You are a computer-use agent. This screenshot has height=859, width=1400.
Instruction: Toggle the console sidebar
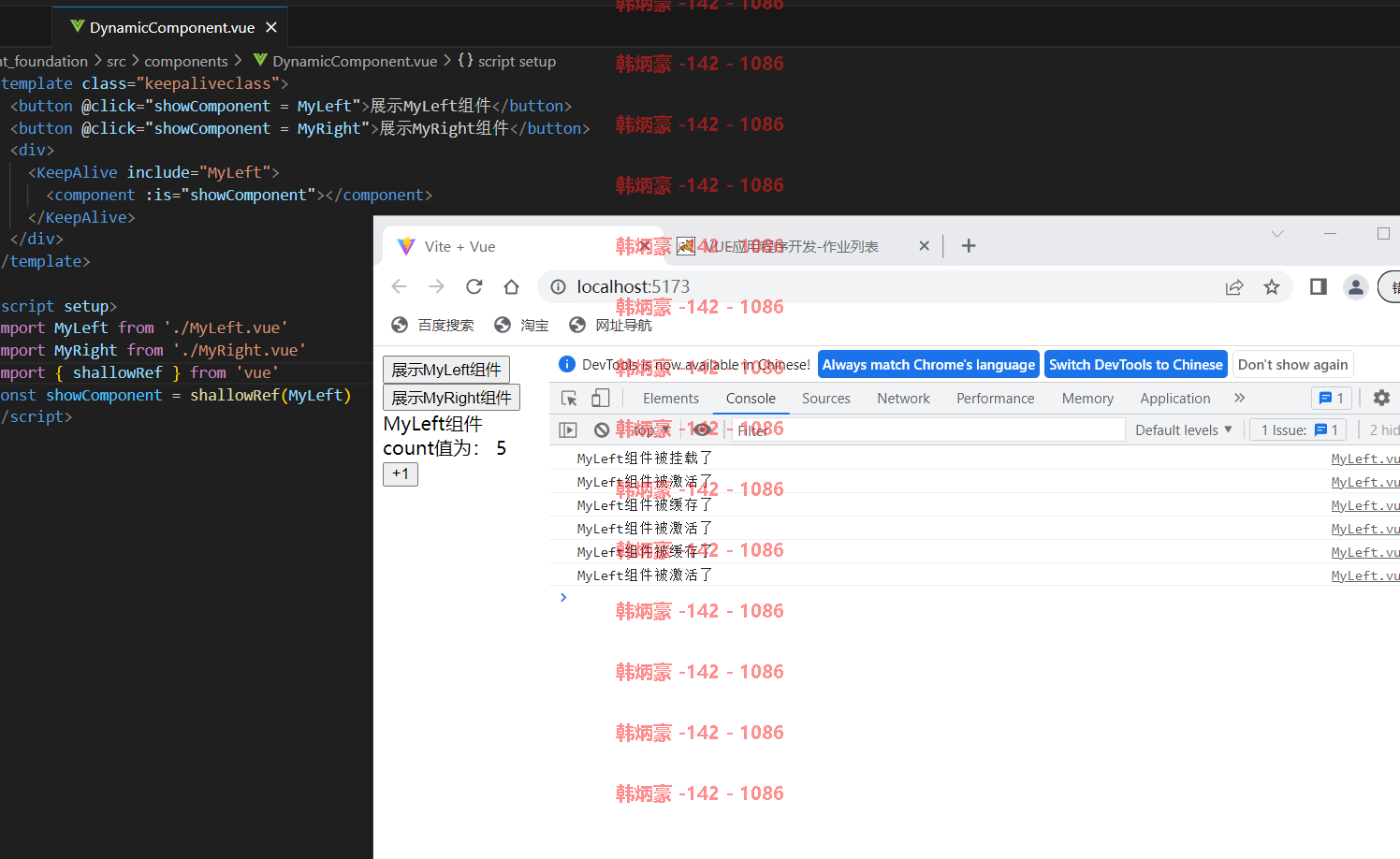coord(568,429)
